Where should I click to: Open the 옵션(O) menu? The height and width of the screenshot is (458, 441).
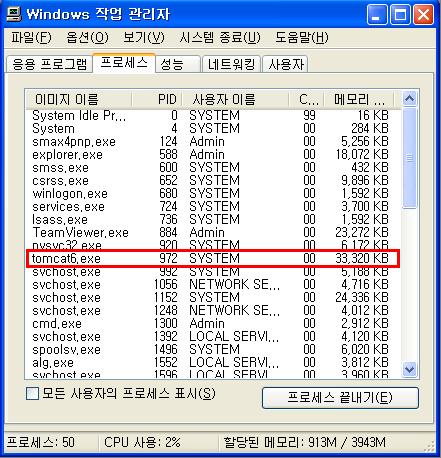[87, 37]
